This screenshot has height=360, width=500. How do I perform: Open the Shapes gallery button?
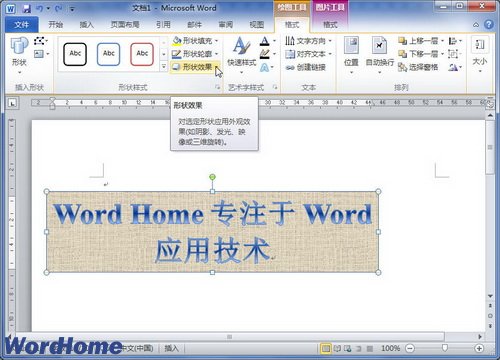tap(19, 55)
